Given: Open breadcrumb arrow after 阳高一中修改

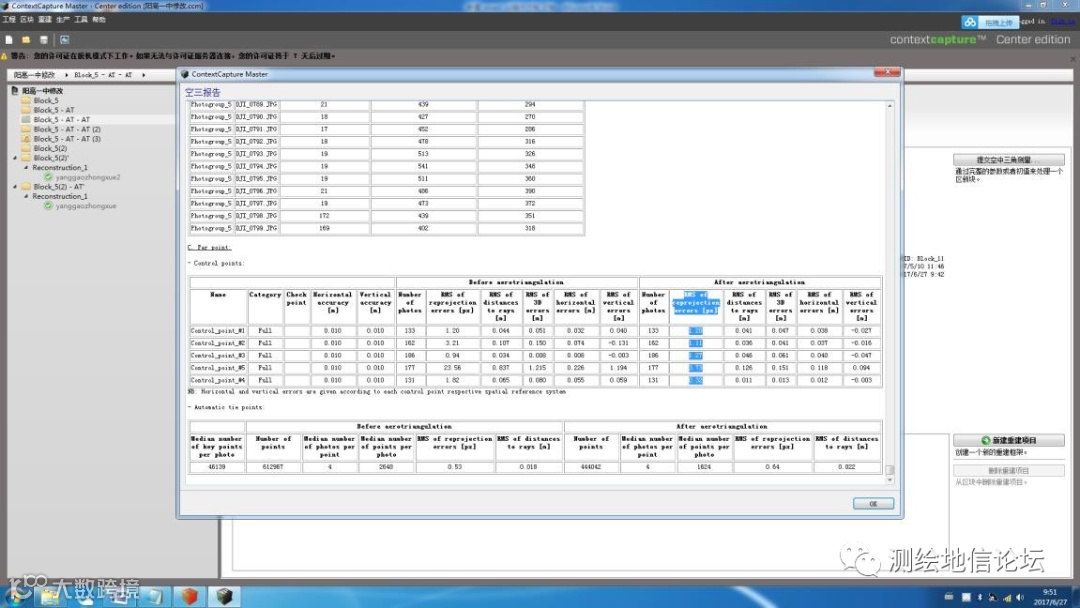Looking at the screenshot, I should pyautogui.click(x=67, y=75).
